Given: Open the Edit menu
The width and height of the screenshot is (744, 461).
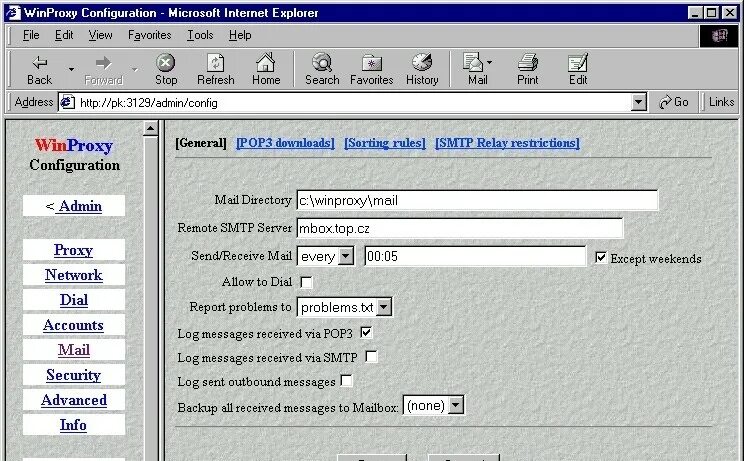Looking at the screenshot, I should pyautogui.click(x=64, y=35).
